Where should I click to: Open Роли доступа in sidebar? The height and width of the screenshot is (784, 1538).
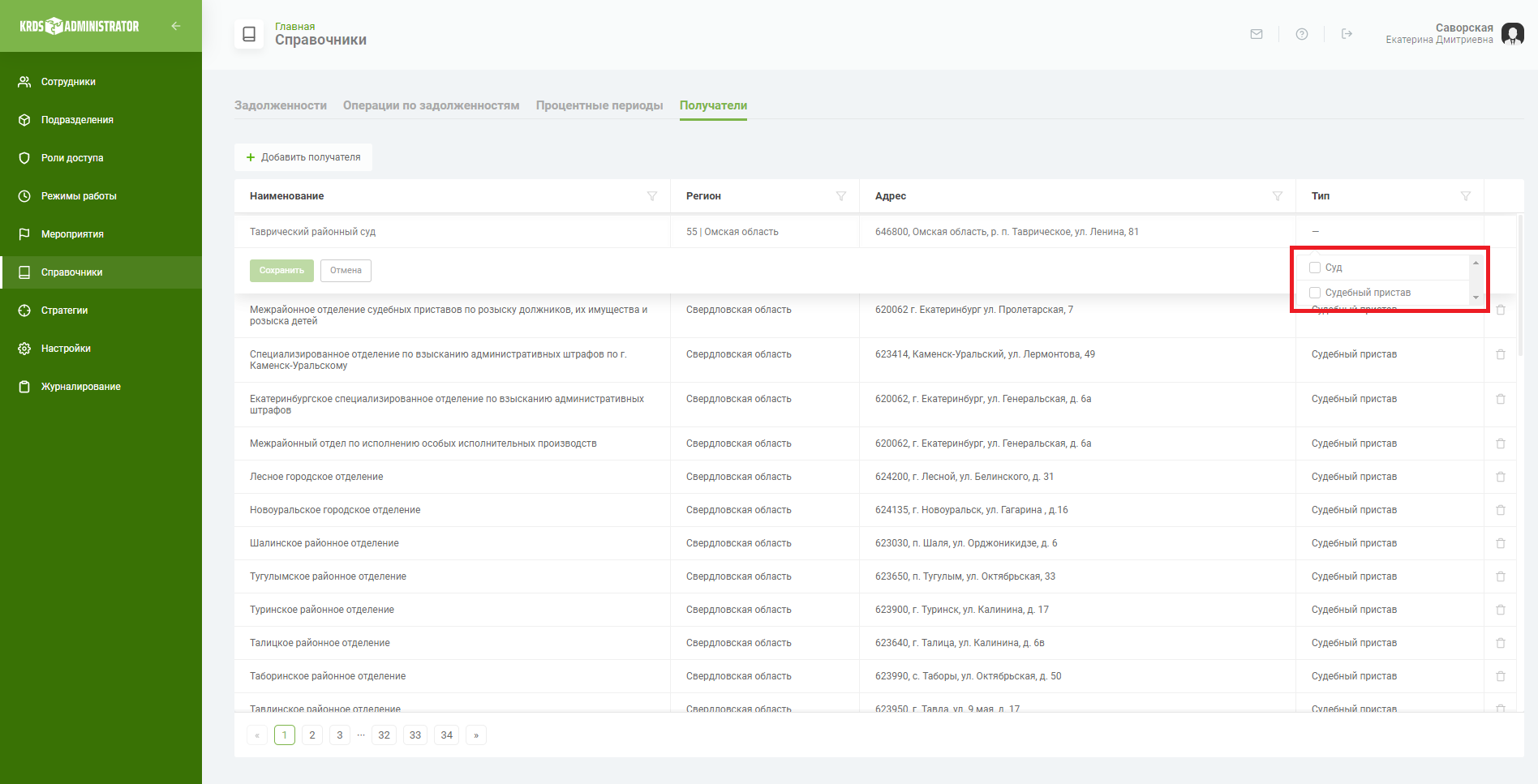(x=101, y=158)
